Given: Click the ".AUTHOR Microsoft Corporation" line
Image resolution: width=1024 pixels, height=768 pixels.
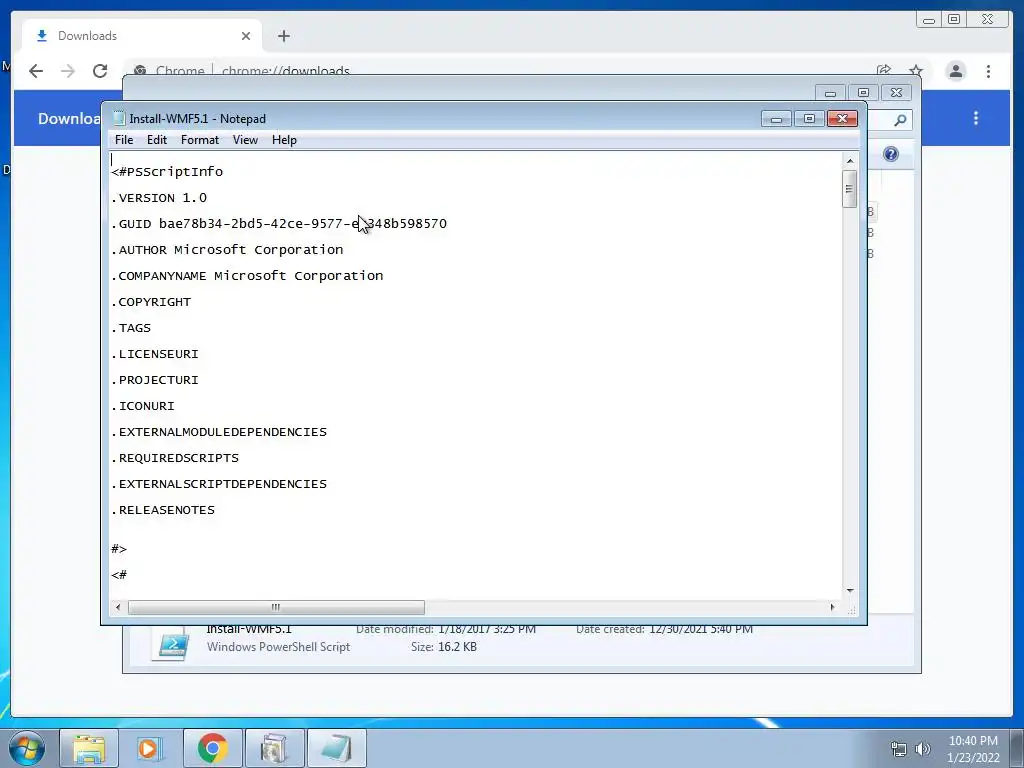Looking at the screenshot, I should pyautogui.click(x=227, y=250).
